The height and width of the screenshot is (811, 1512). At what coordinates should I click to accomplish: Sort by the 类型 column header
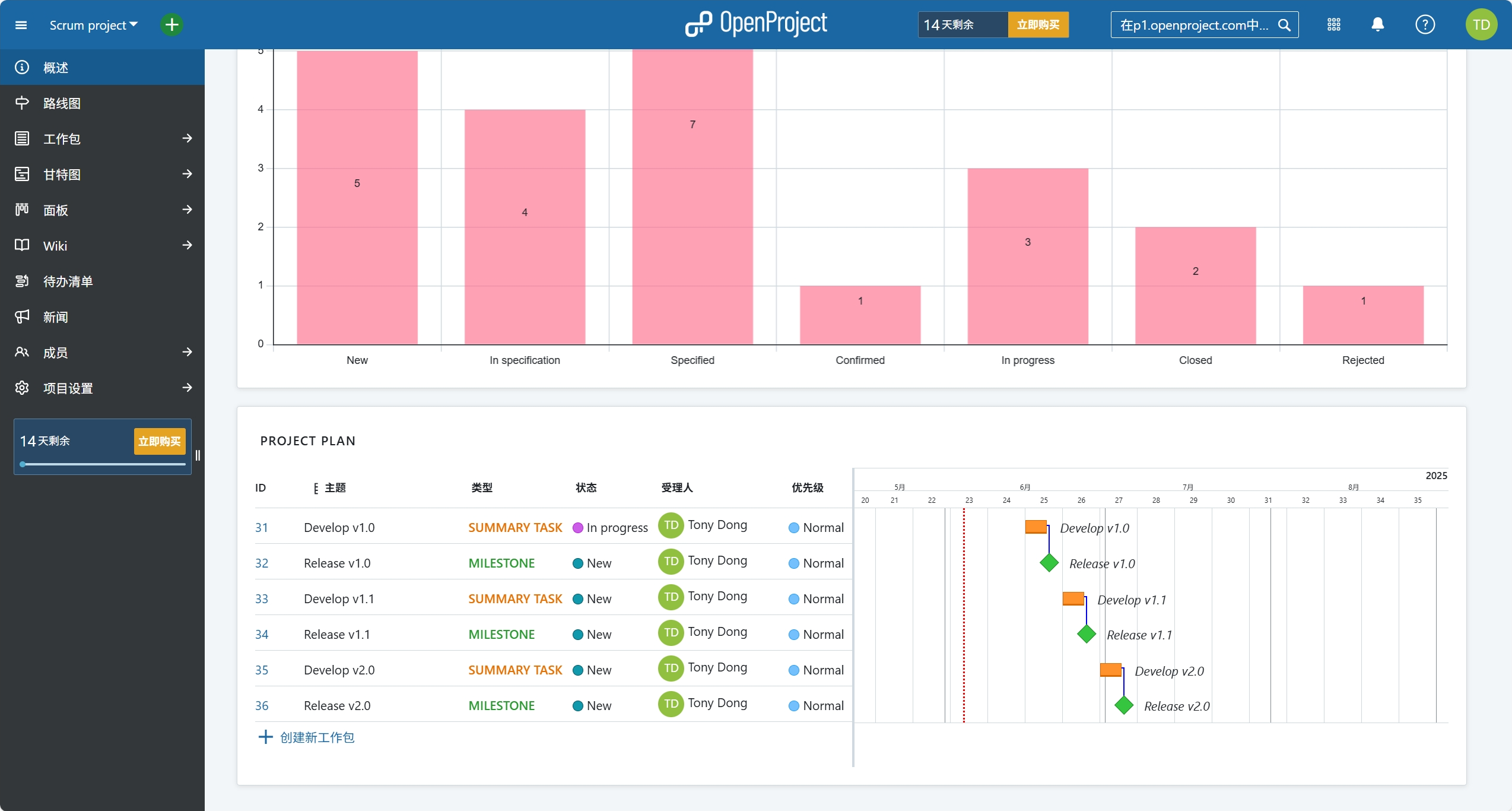(x=482, y=488)
